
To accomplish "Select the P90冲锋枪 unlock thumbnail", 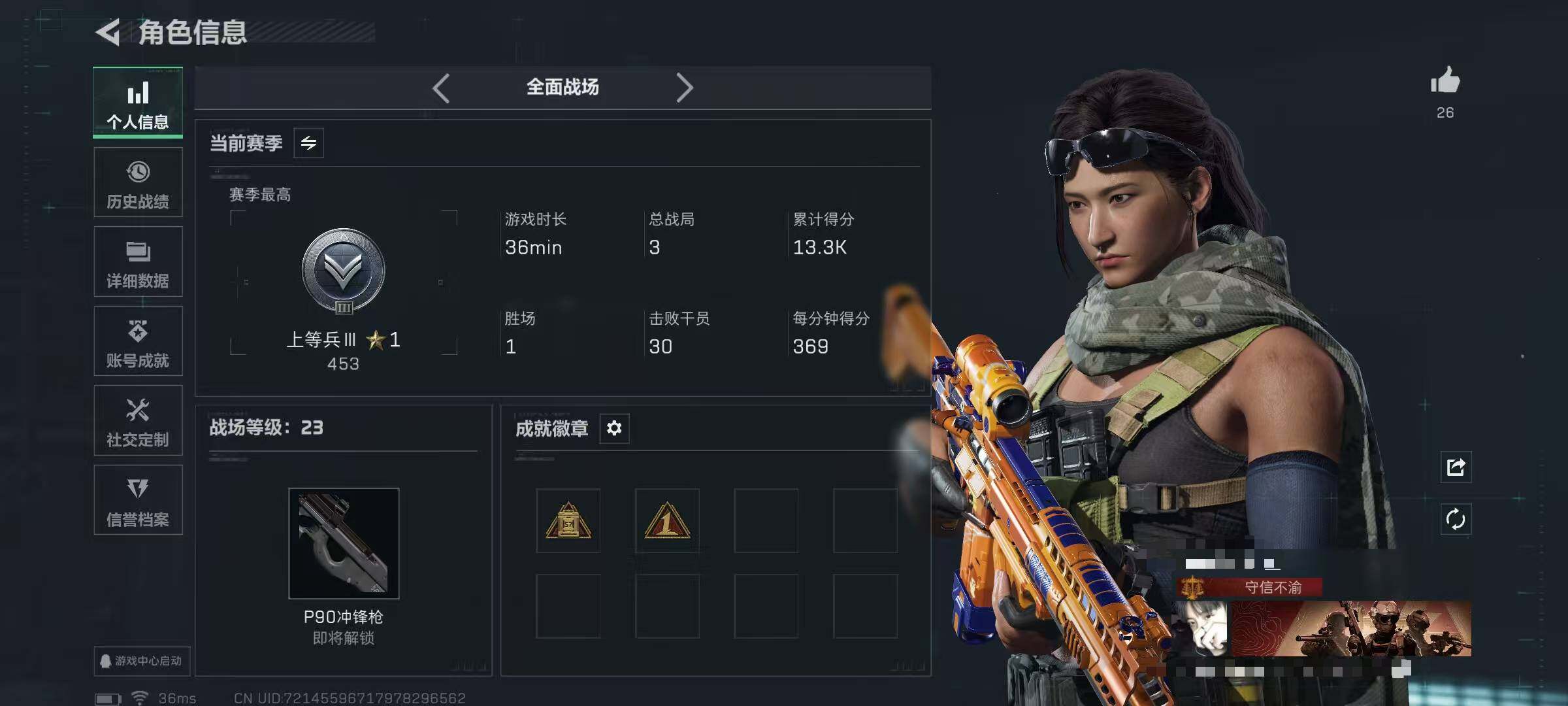I will [x=344, y=543].
